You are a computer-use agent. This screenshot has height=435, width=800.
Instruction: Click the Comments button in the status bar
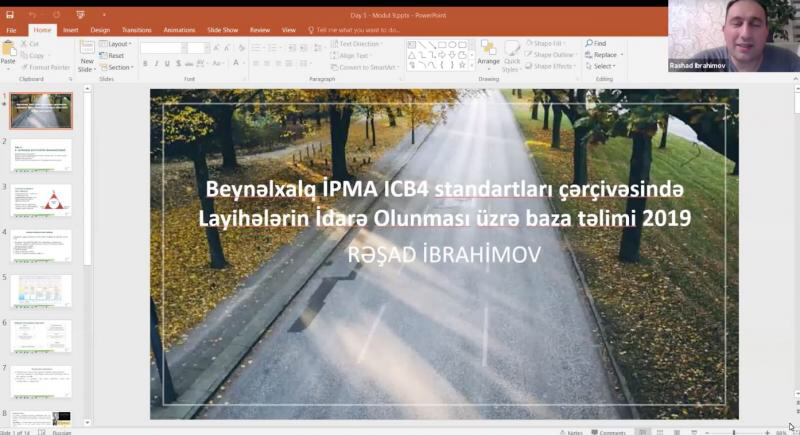(611, 432)
